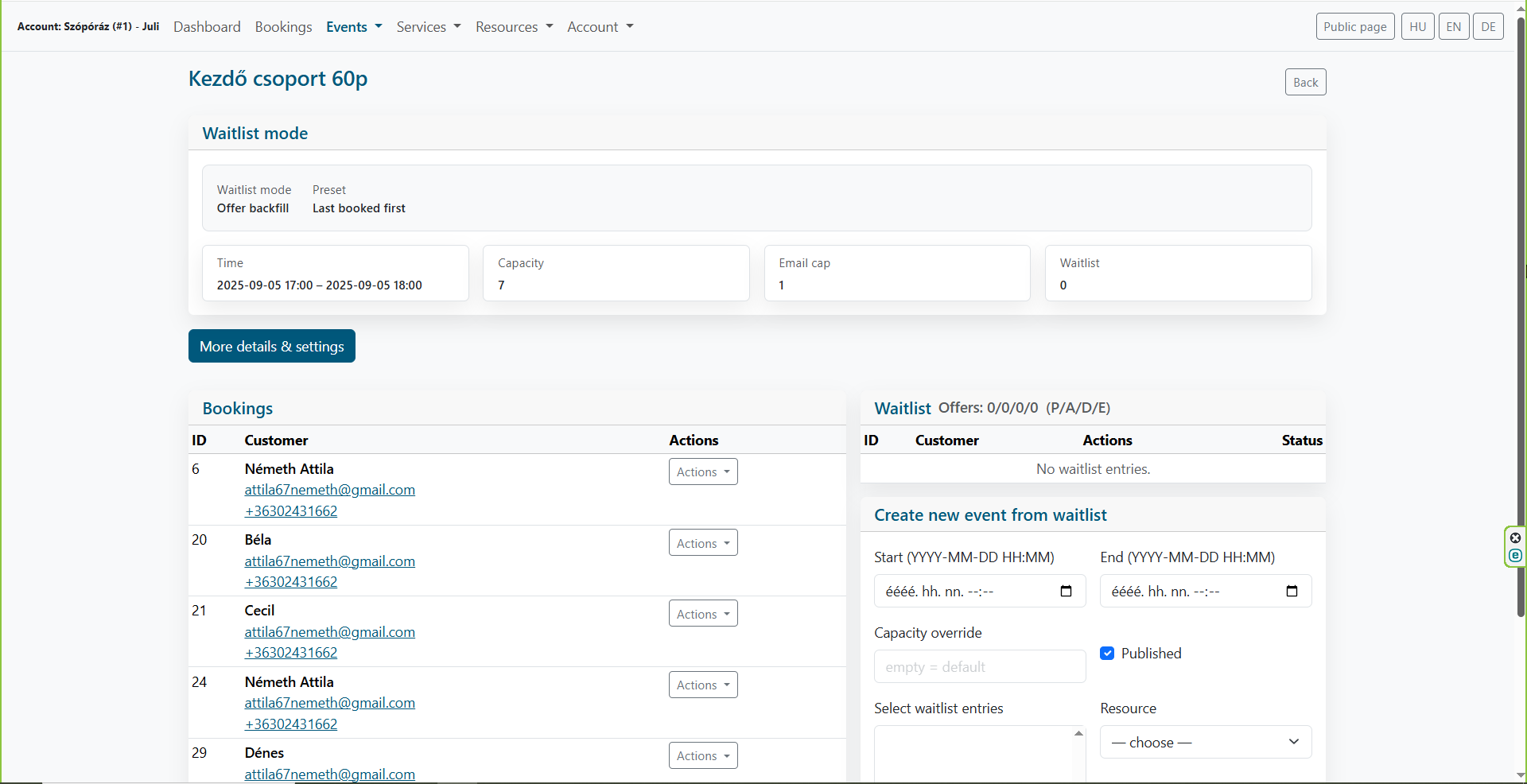Open Actions dropdown for booking 20 Béla

[x=702, y=543]
